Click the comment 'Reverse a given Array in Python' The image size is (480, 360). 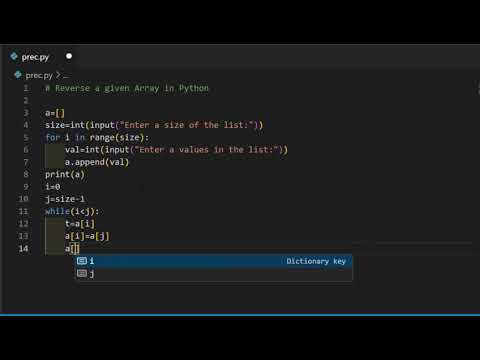click(127, 88)
